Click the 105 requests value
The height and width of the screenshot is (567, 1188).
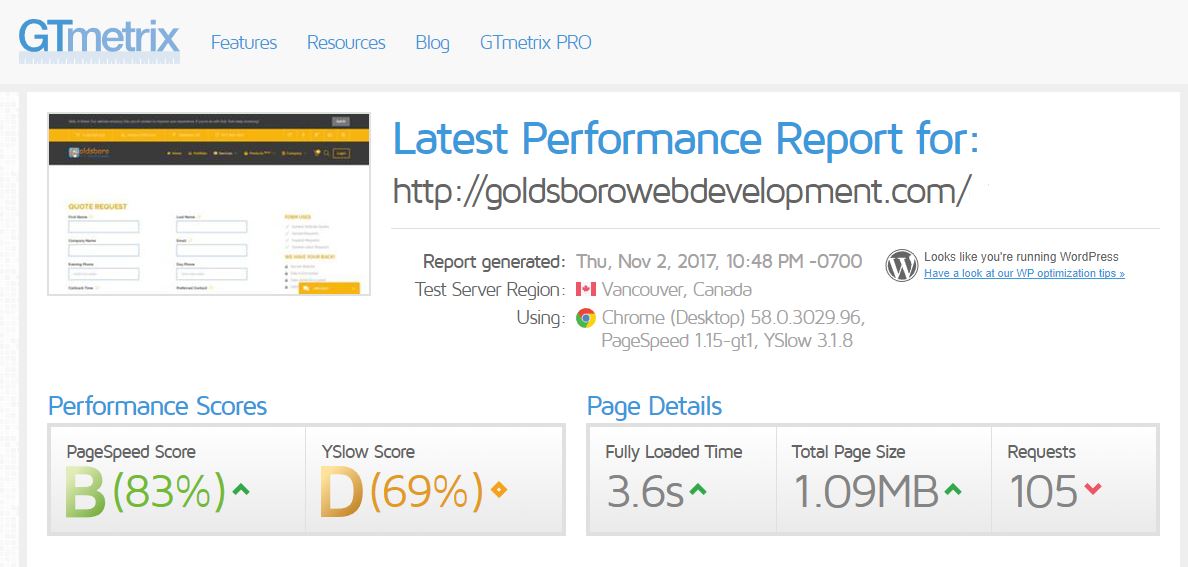(1044, 492)
